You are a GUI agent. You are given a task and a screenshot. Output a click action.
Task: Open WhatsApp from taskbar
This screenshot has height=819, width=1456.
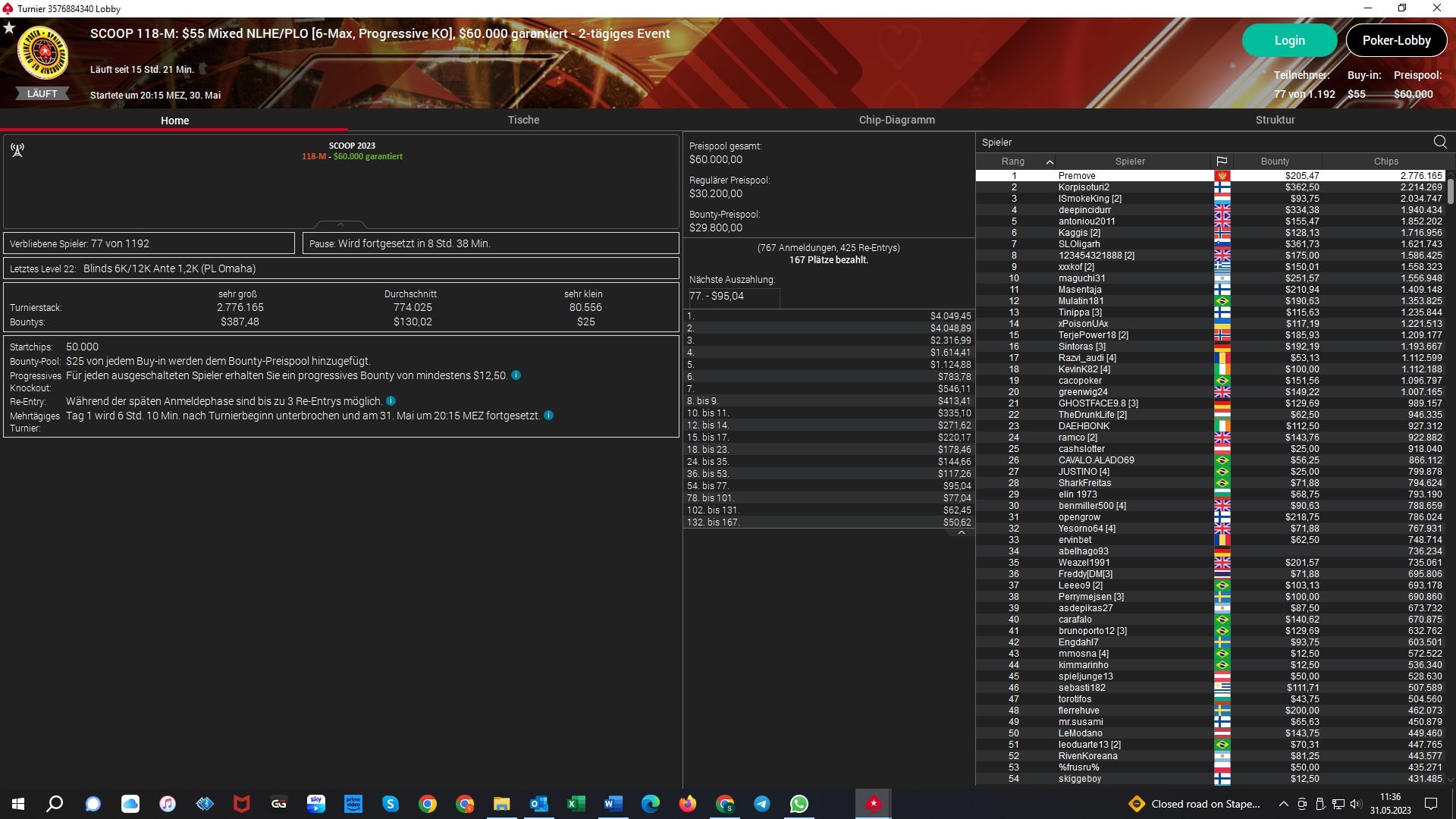point(799,804)
